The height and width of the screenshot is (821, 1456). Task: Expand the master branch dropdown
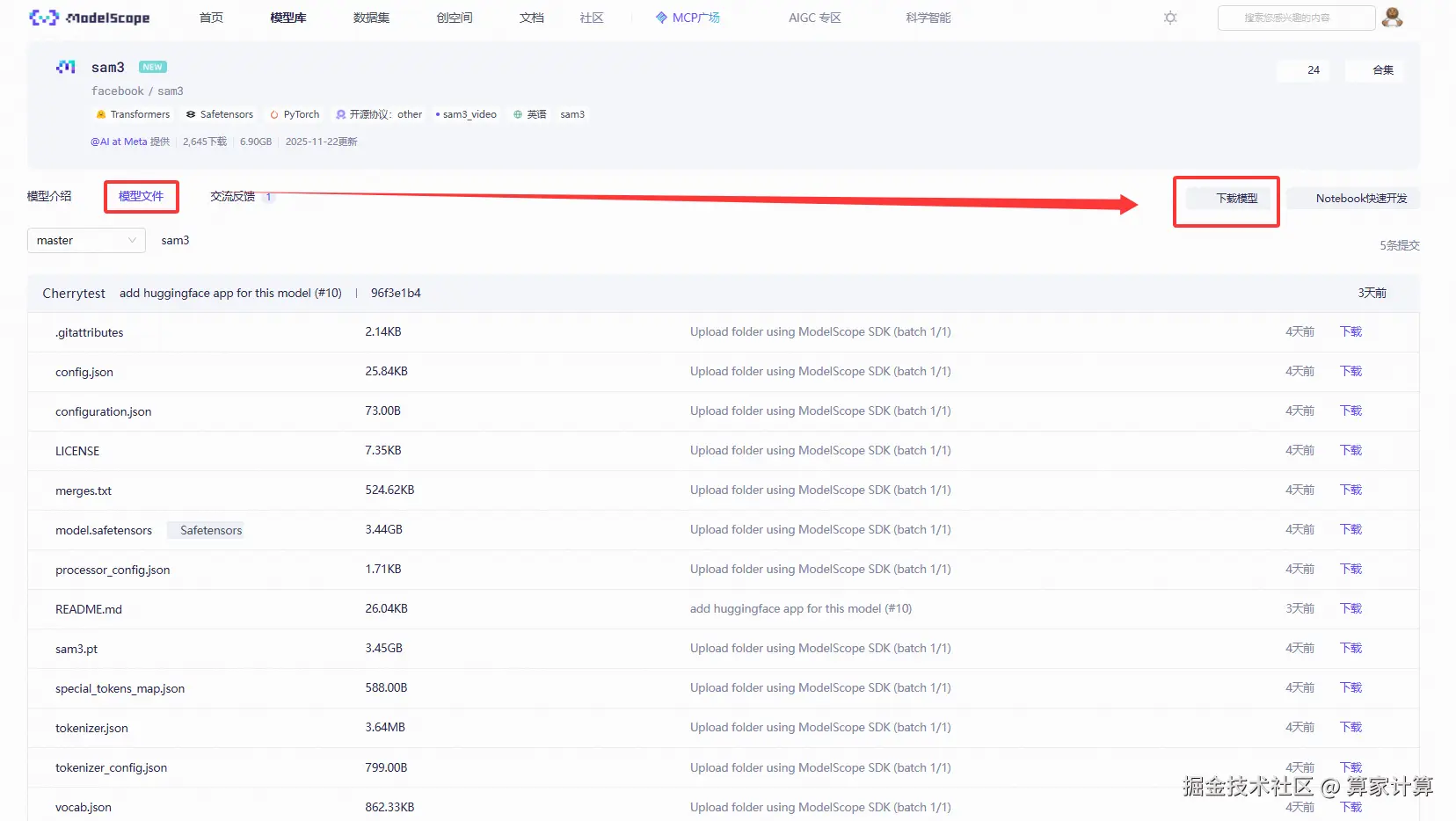(x=86, y=240)
